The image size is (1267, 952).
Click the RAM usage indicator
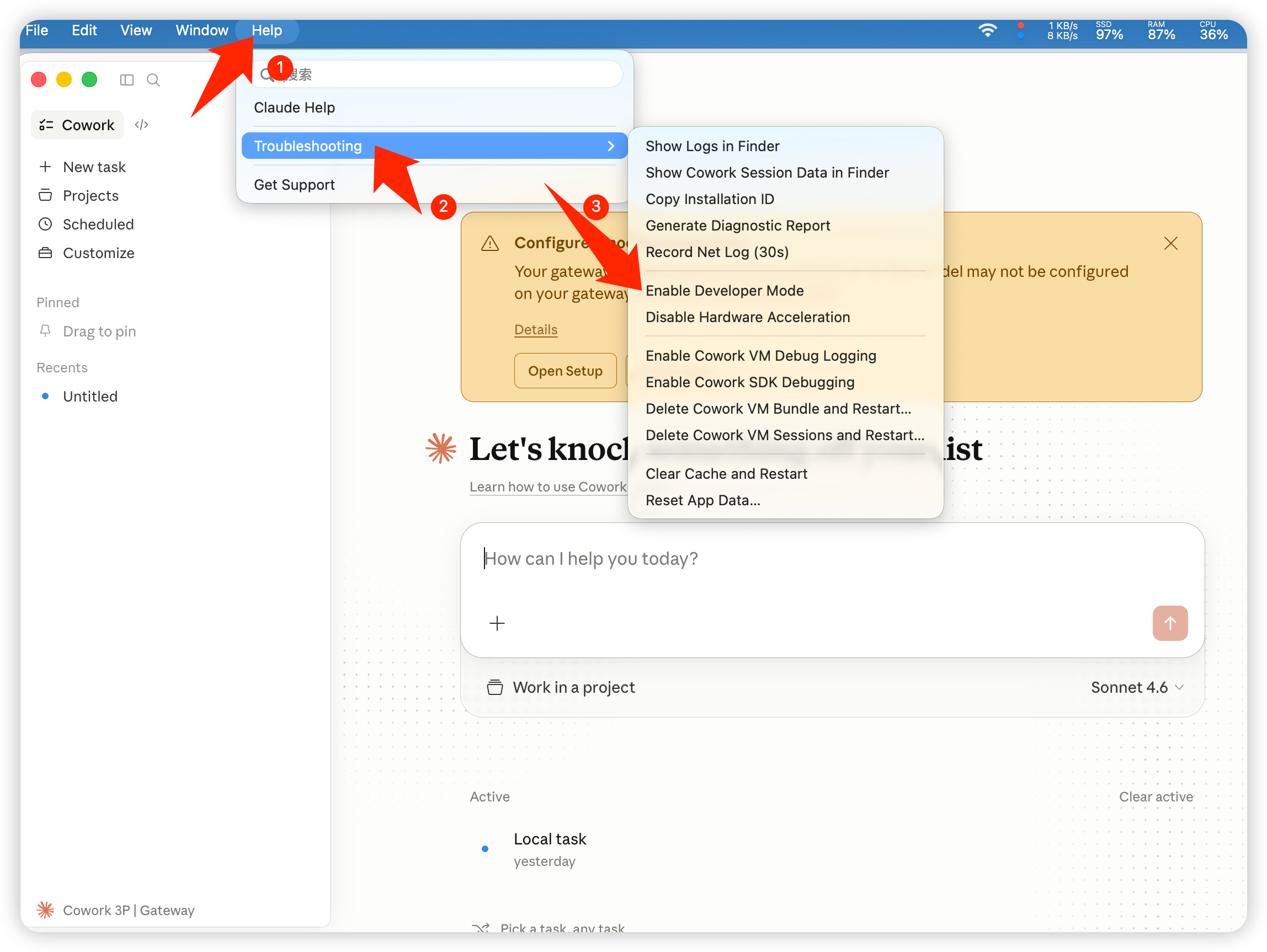tap(1161, 30)
